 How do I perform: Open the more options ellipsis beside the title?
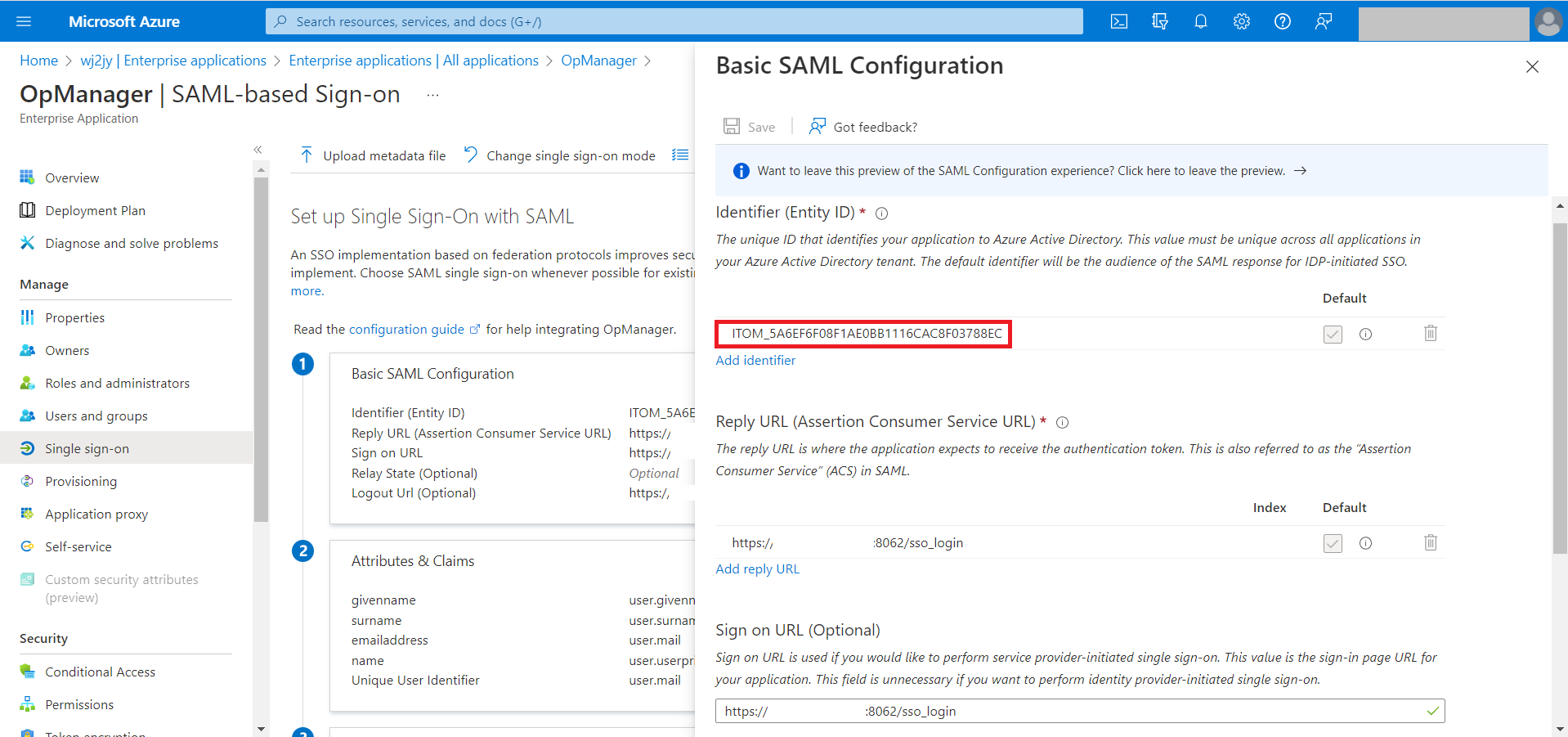coord(433,95)
